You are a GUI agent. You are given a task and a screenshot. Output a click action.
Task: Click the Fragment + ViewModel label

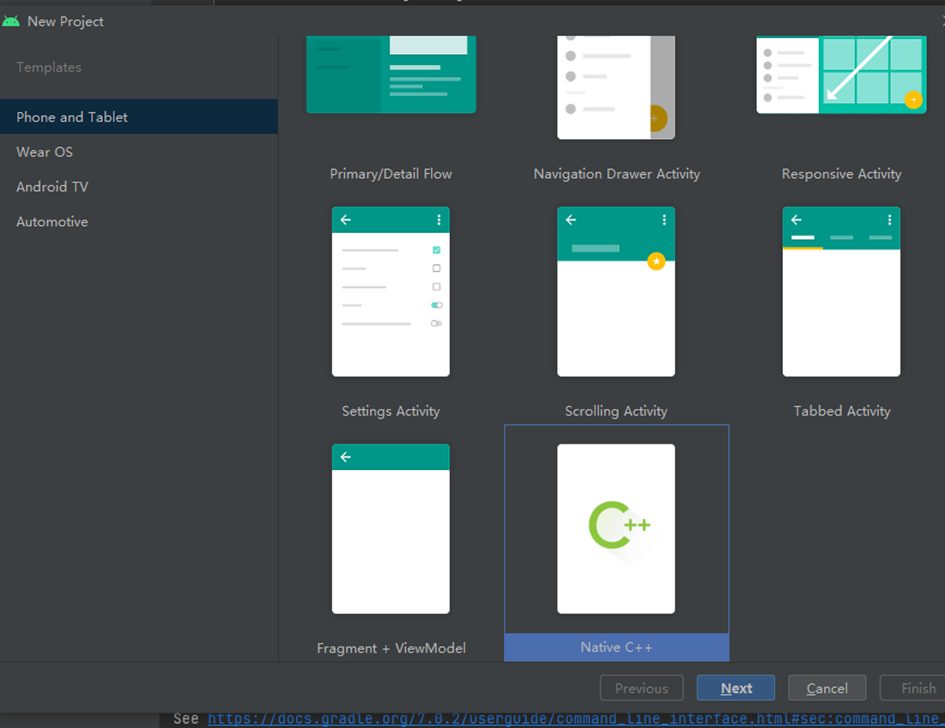391,648
